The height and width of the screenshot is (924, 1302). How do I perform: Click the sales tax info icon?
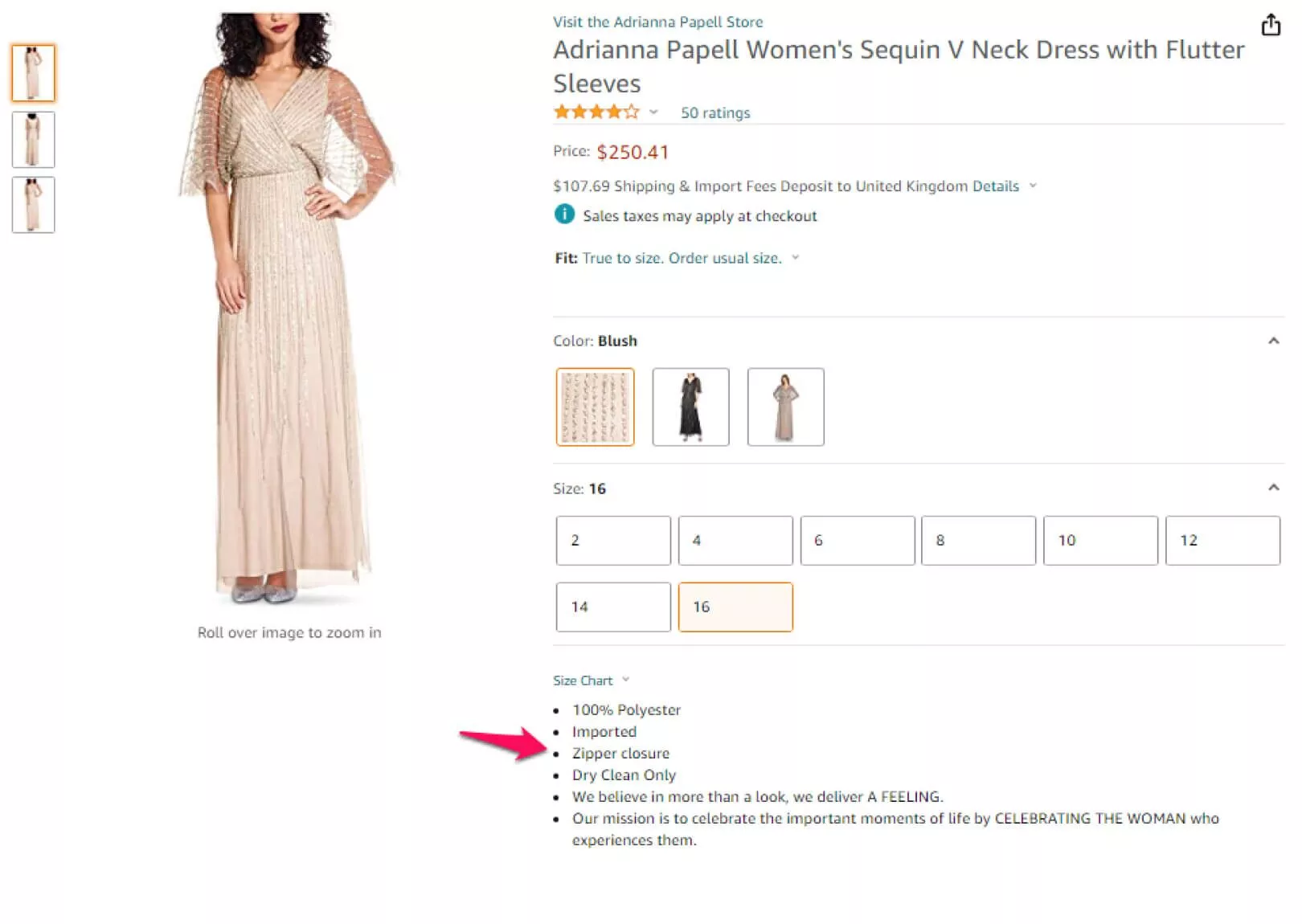coord(564,215)
